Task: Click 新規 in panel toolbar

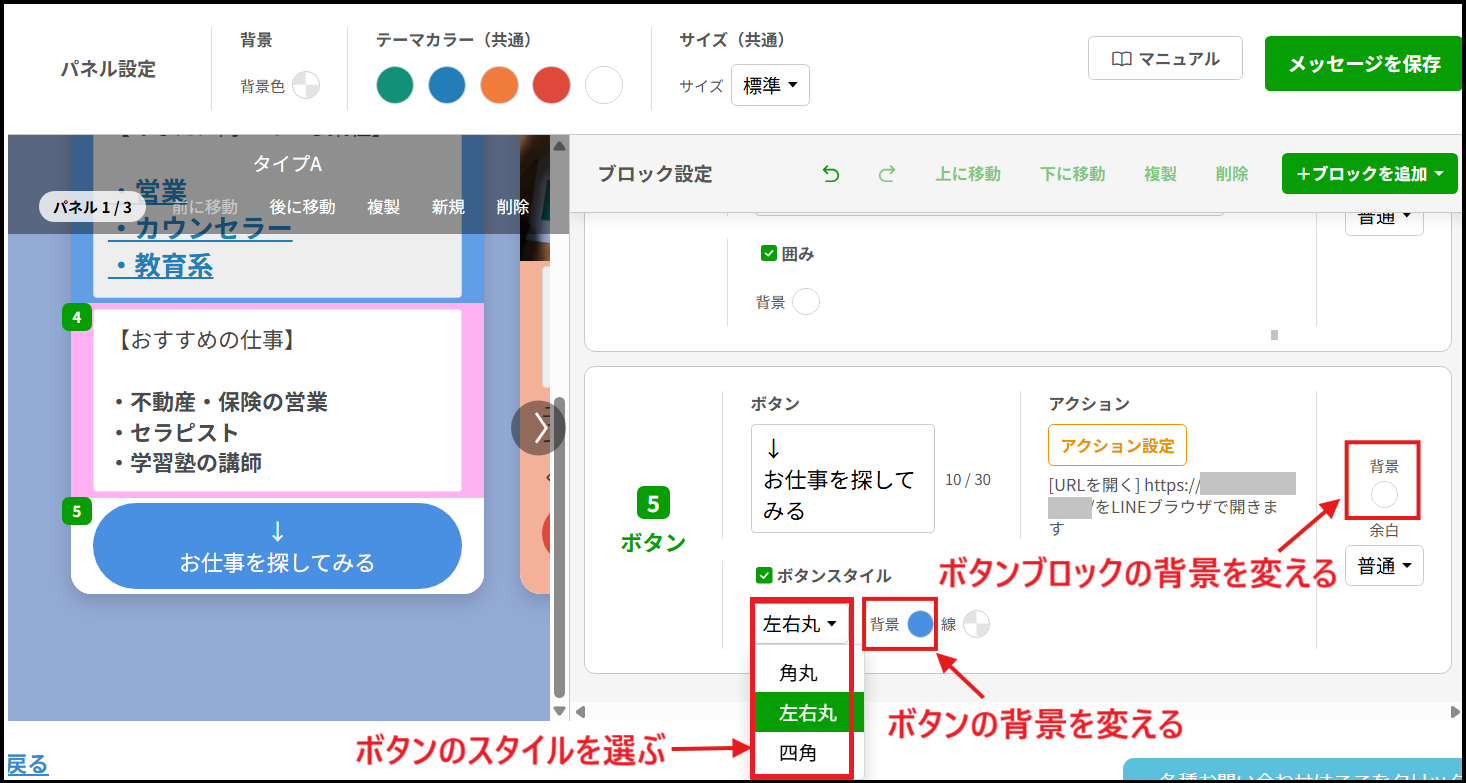Action: (x=448, y=207)
